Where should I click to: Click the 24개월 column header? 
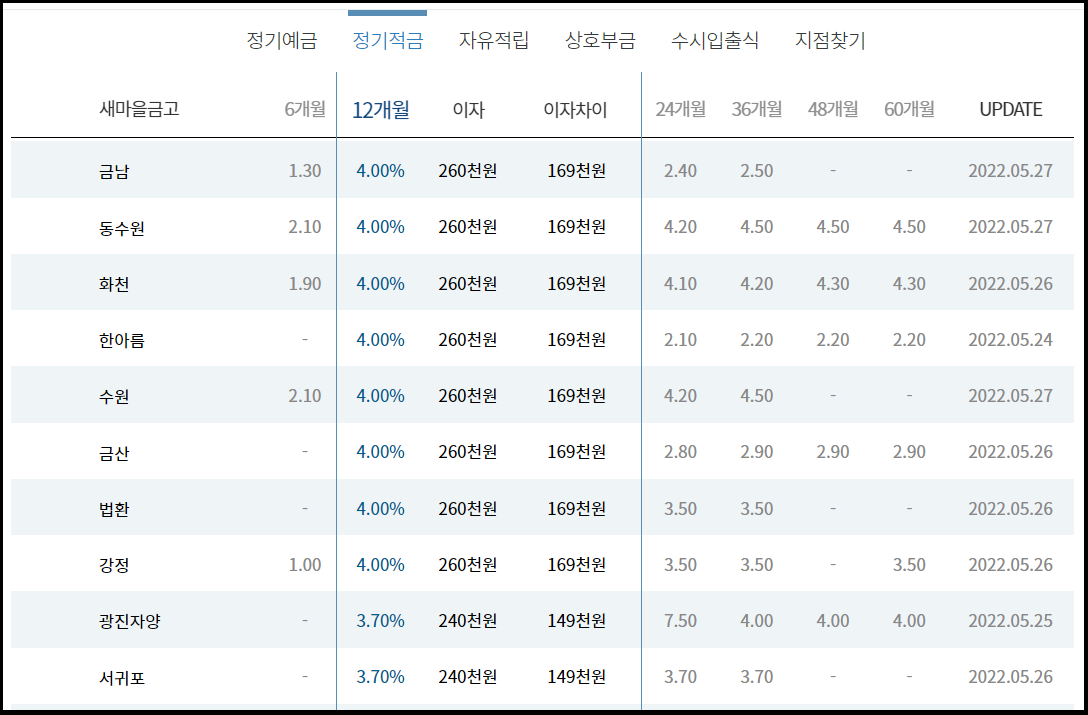[681, 109]
